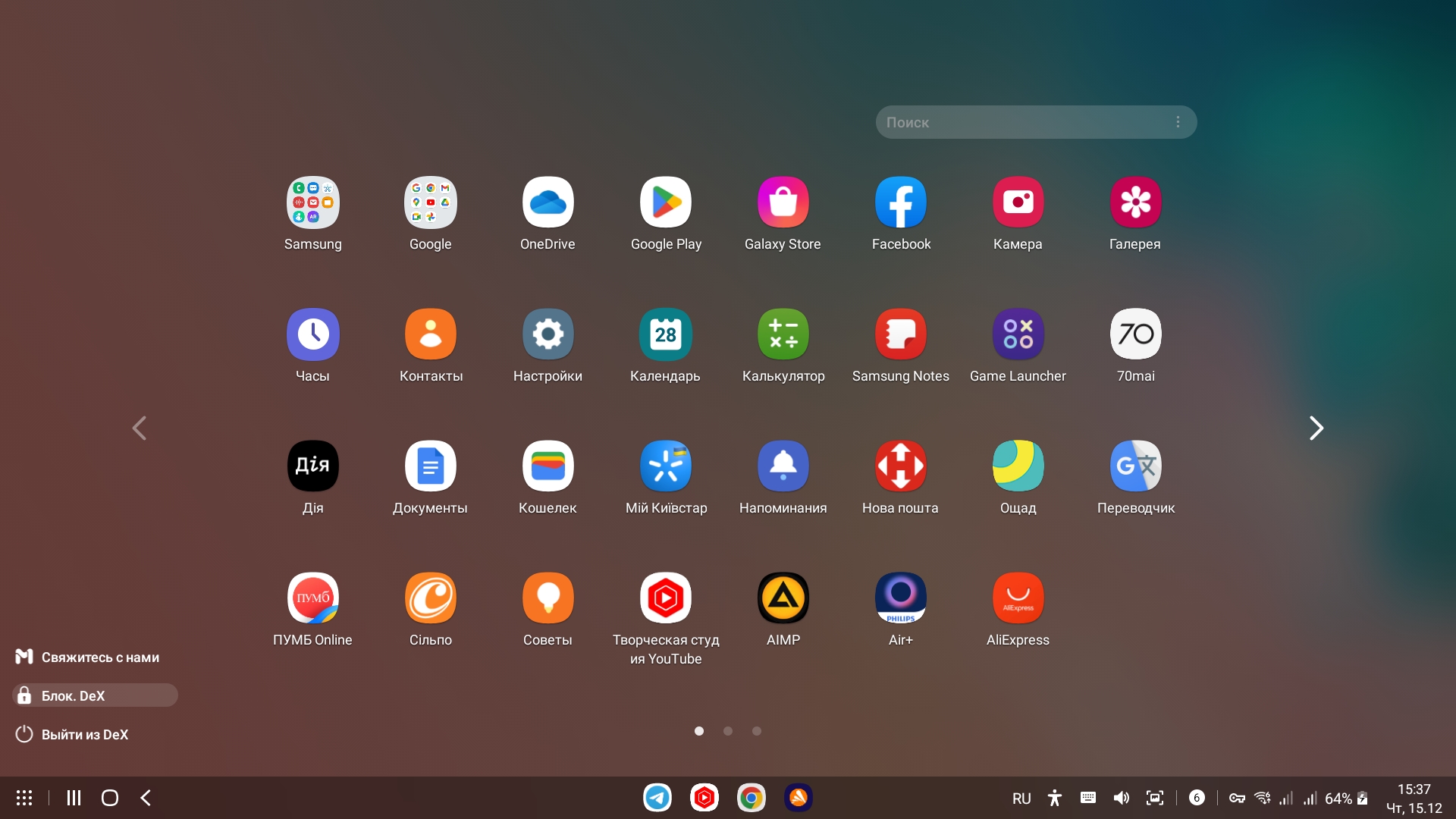The width and height of the screenshot is (1456, 819).
Task: Open battery 64% status
Action: tap(1346, 799)
